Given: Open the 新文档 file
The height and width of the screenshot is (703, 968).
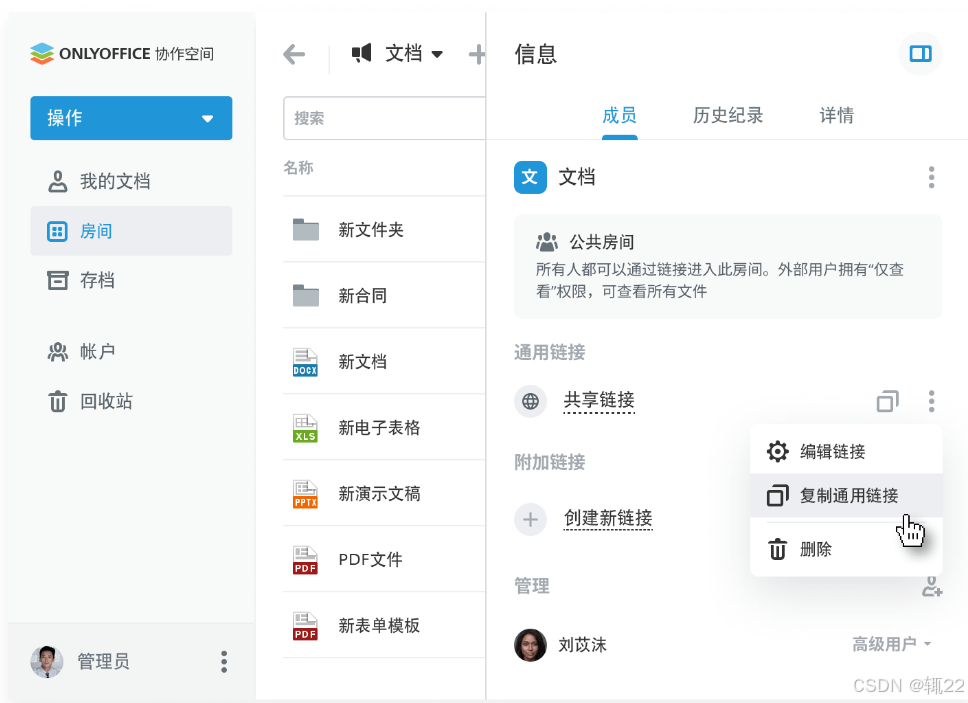Looking at the screenshot, I should click(x=384, y=362).
